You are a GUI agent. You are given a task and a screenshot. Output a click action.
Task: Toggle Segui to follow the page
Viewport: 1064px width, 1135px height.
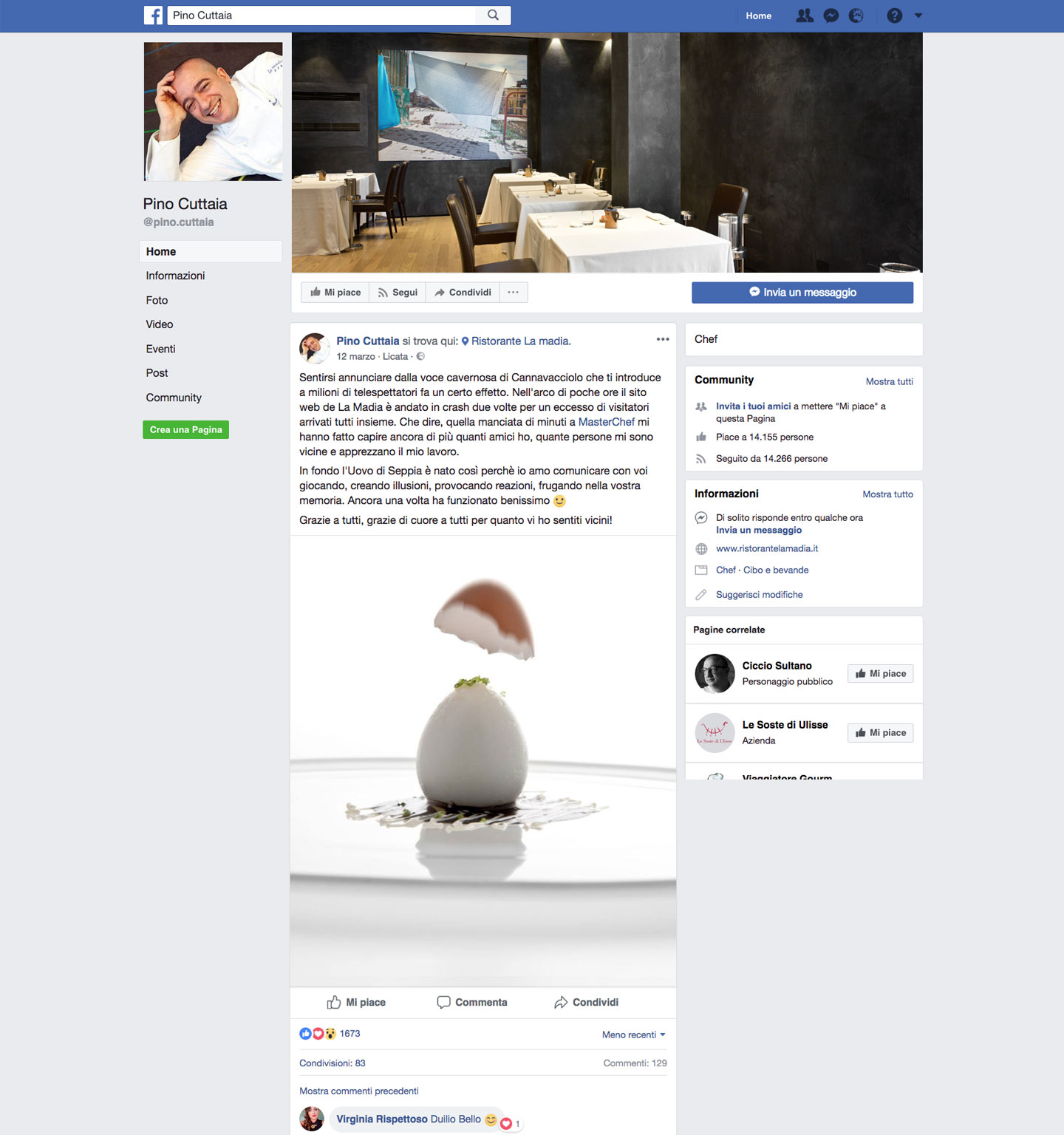[398, 293]
